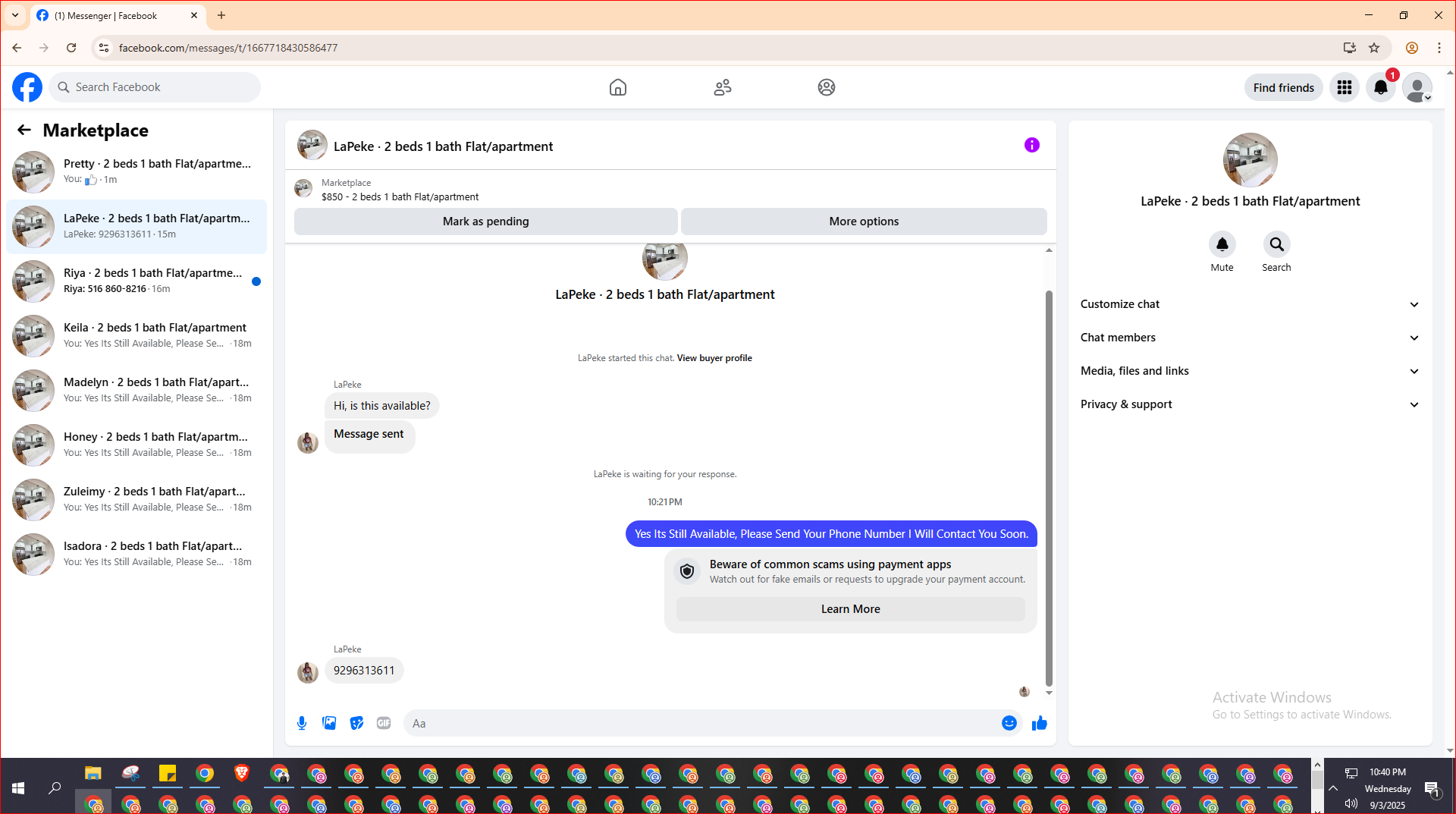Select the LaPeke conversation in the list
This screenshot has height=814, width=1456.
(136, 227)
